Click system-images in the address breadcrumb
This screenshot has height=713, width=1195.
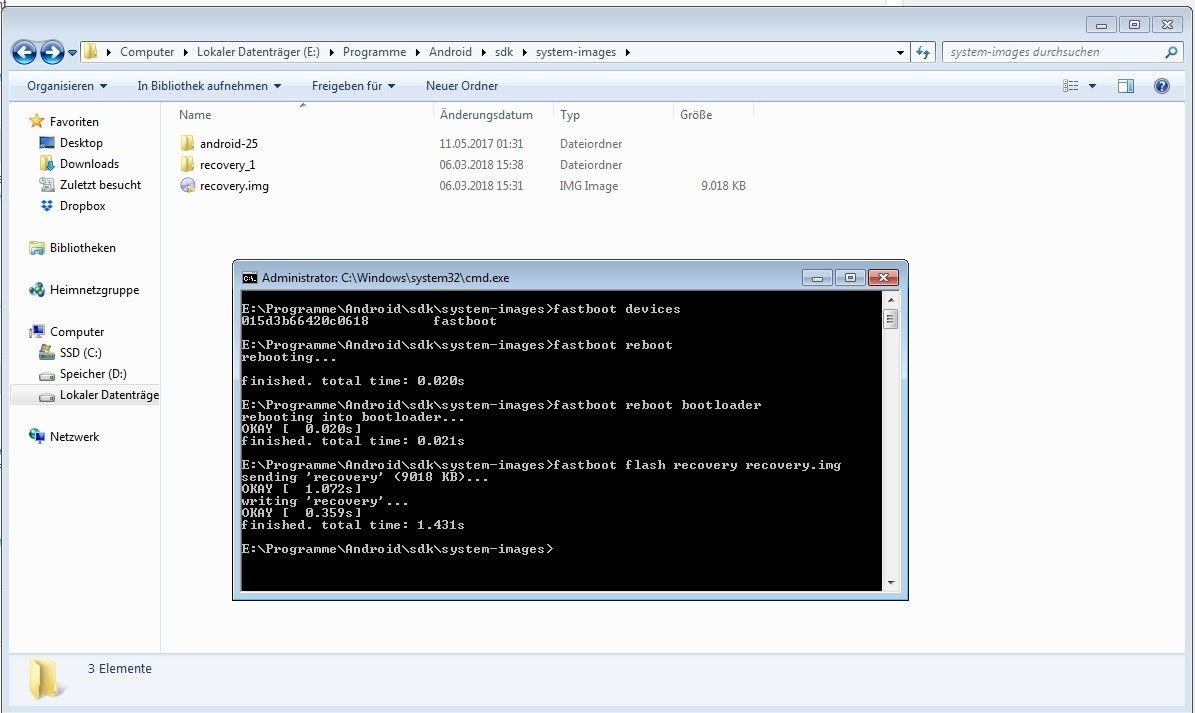click(x=575, y=52)
